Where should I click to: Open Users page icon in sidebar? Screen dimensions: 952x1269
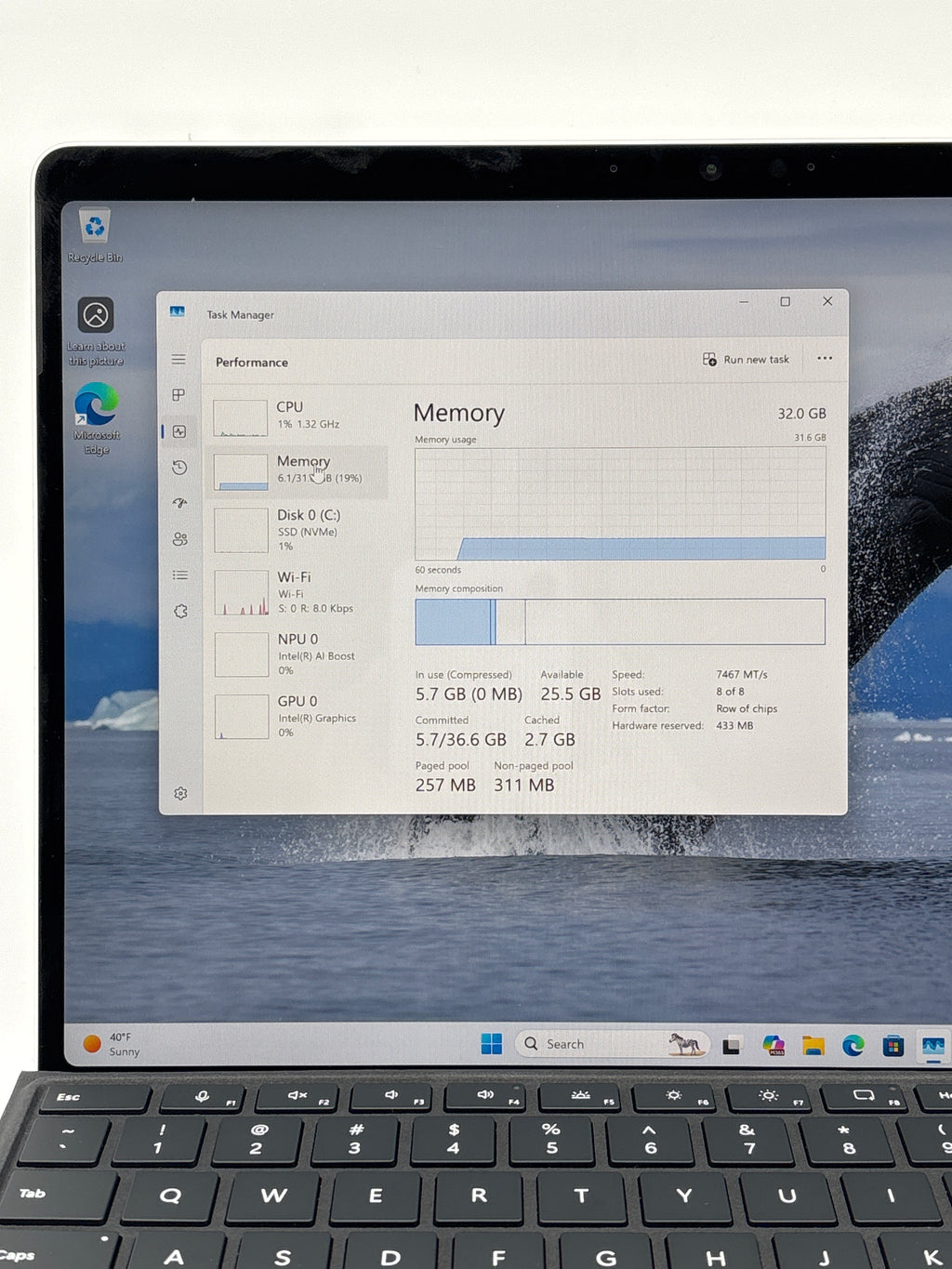coord(179,539)
